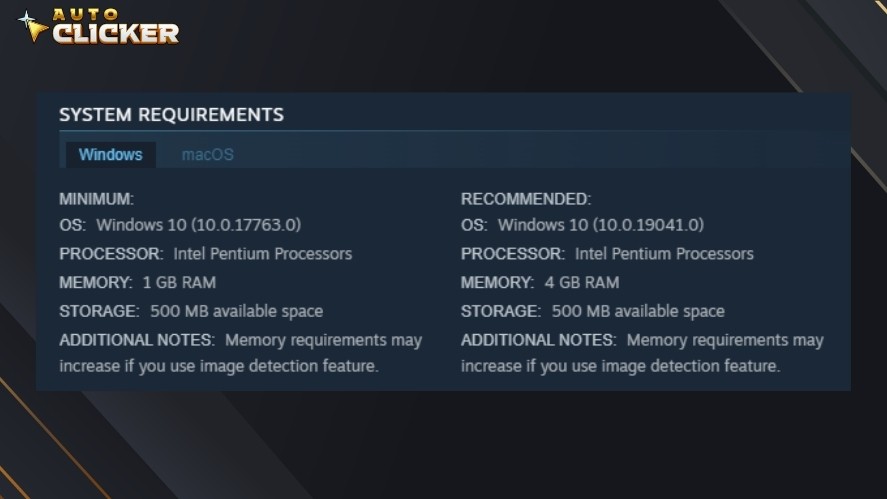Click the recommended STORAGE: label
Image resolution: width=887 pixels, height=499 pixels.
[501, 311]
